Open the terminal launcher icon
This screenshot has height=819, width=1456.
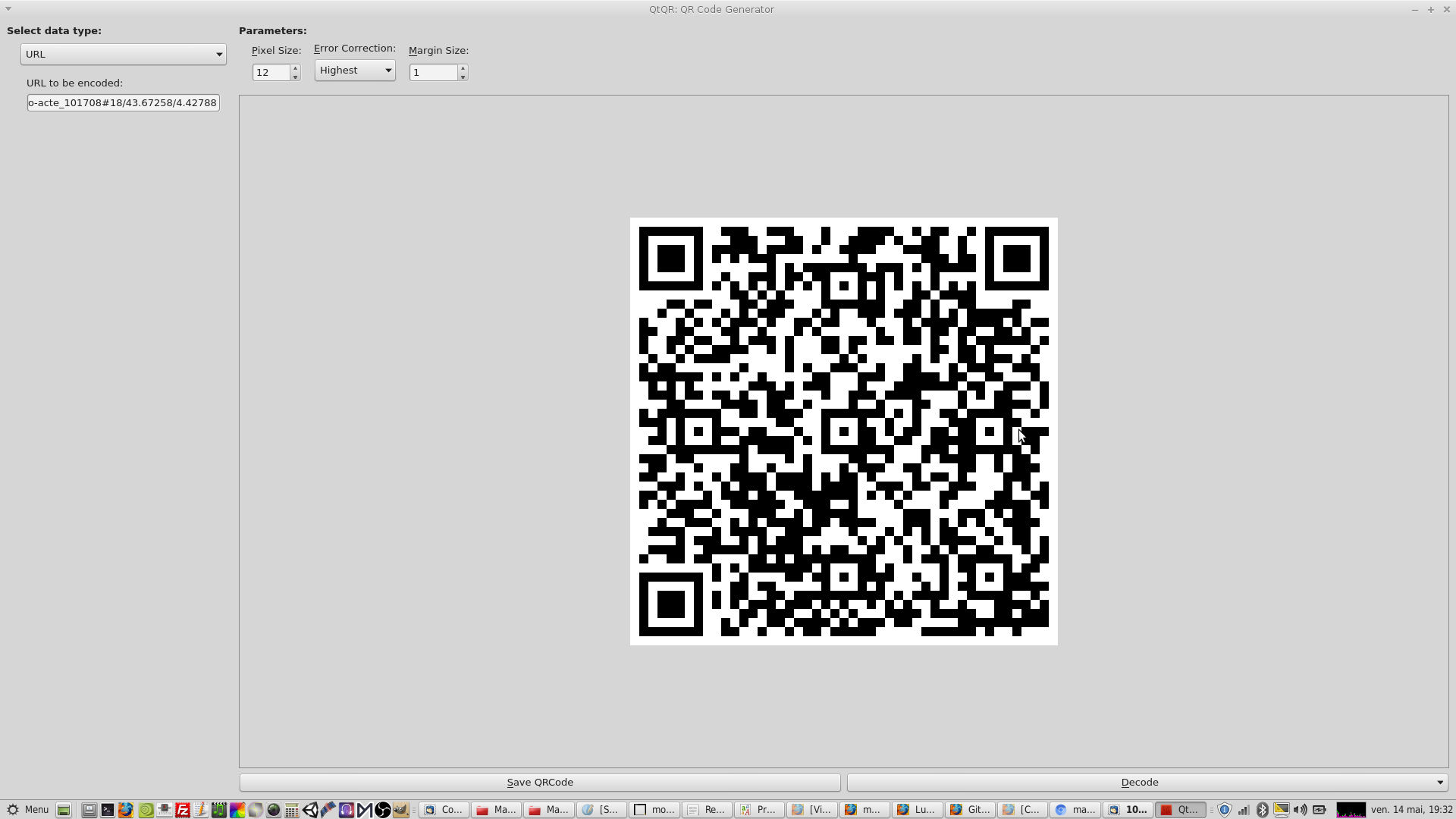pyautogui.click(x=108, y=810)
